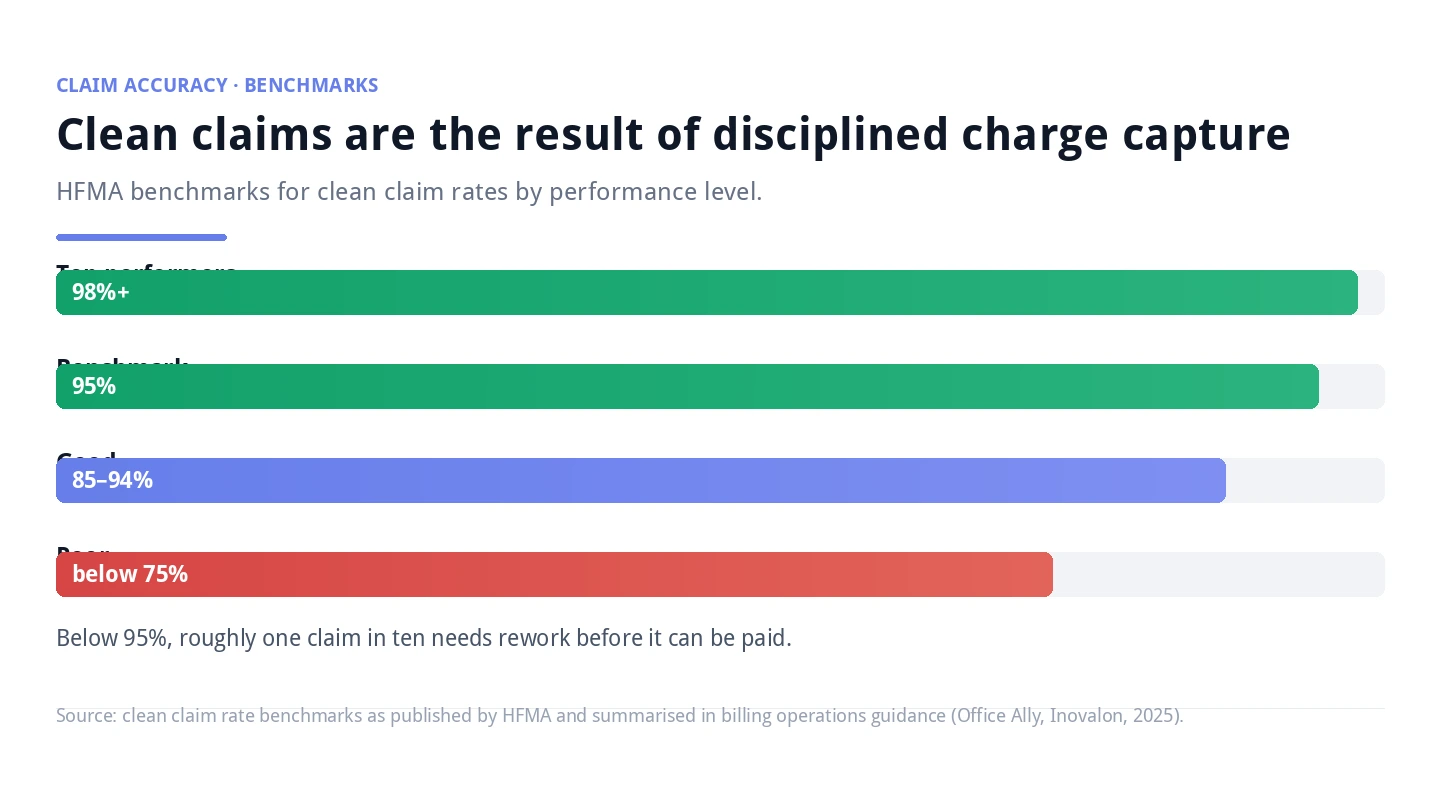This screenshot has height=800, width=1440.
Task: Click the Clean claims slide title
Action: 673,134
